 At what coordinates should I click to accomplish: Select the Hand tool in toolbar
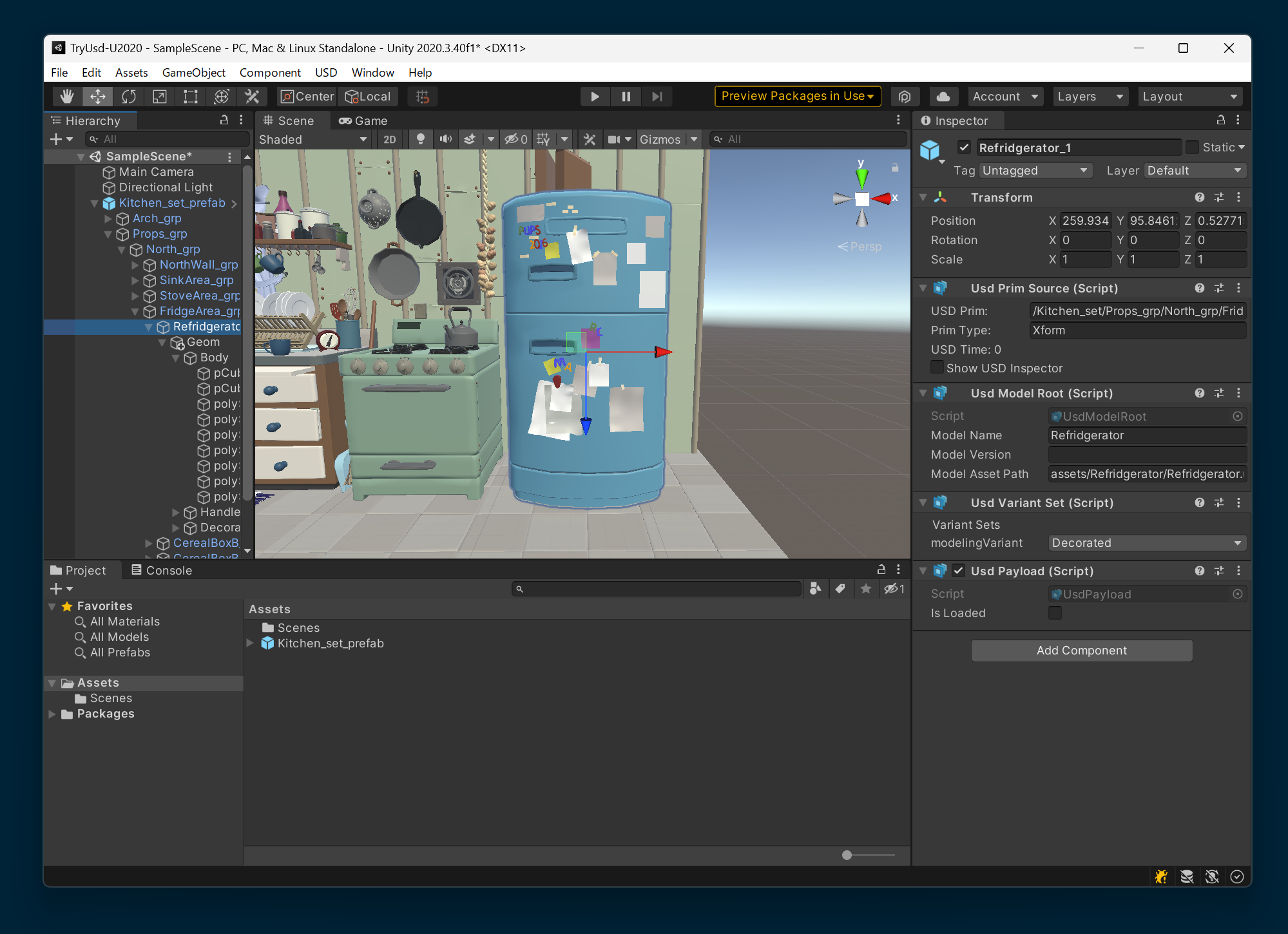pos(67,97)
